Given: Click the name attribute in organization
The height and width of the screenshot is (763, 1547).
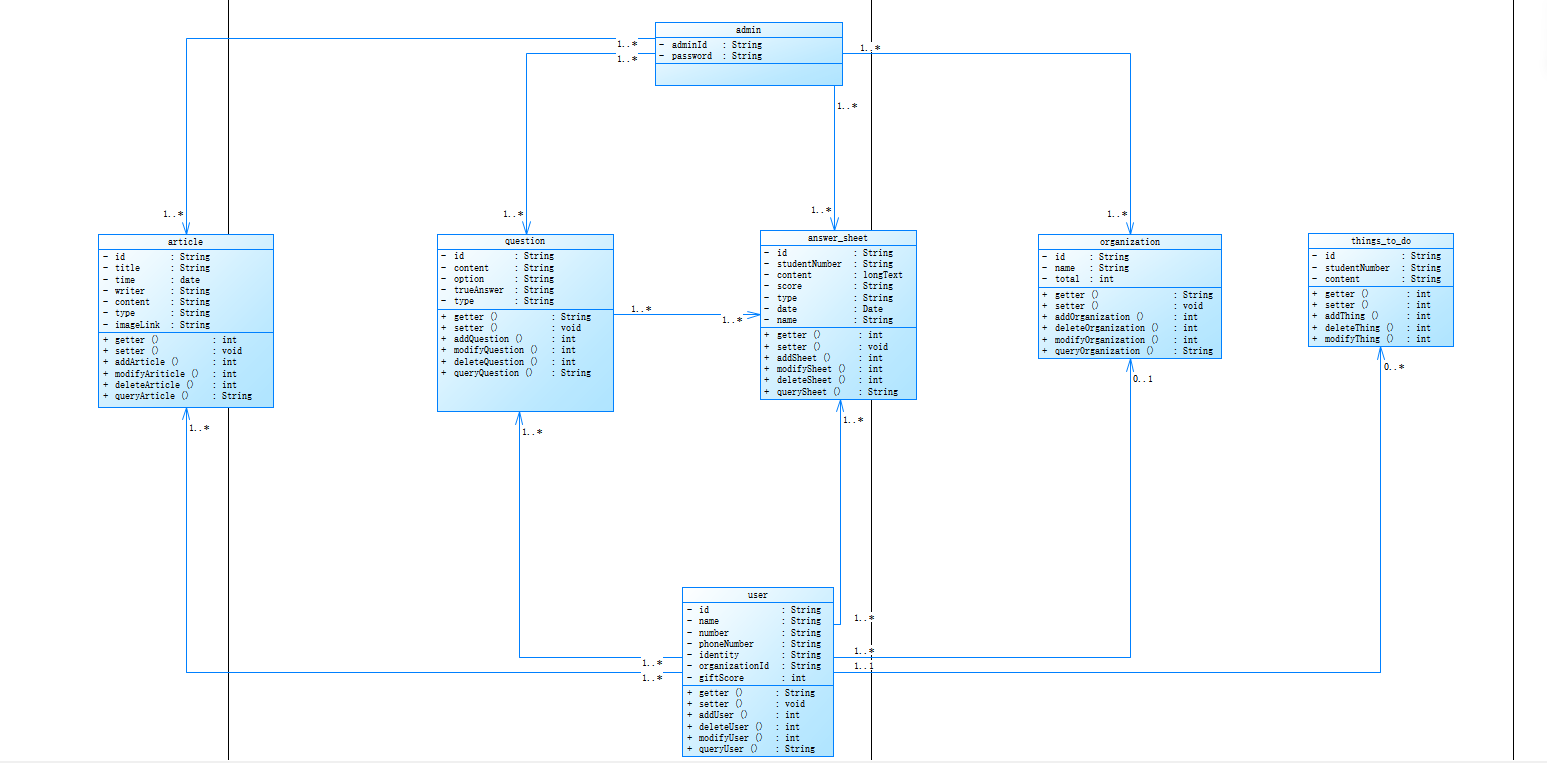Looking at the screenshot, I should (x=1086, y=268).
